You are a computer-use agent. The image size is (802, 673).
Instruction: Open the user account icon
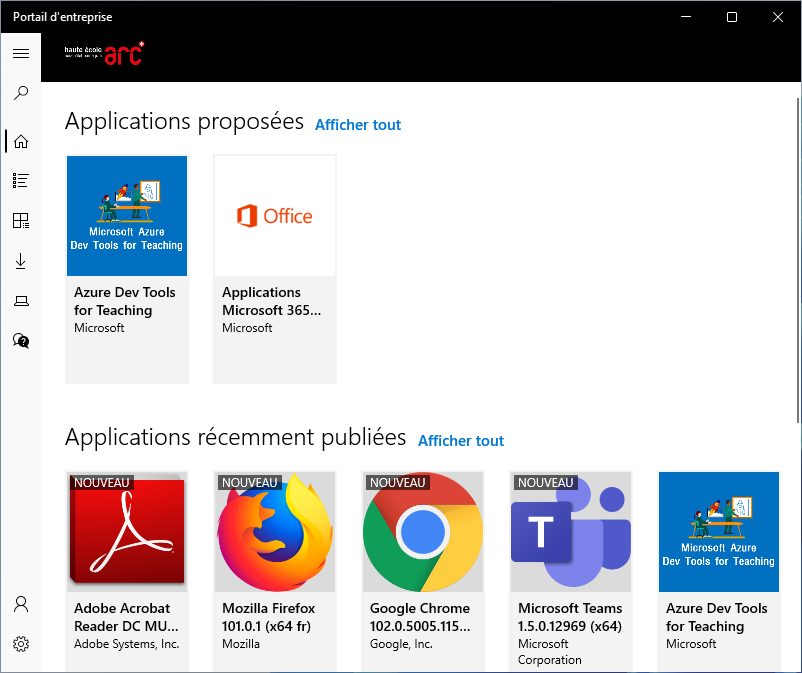pos(21,604)
